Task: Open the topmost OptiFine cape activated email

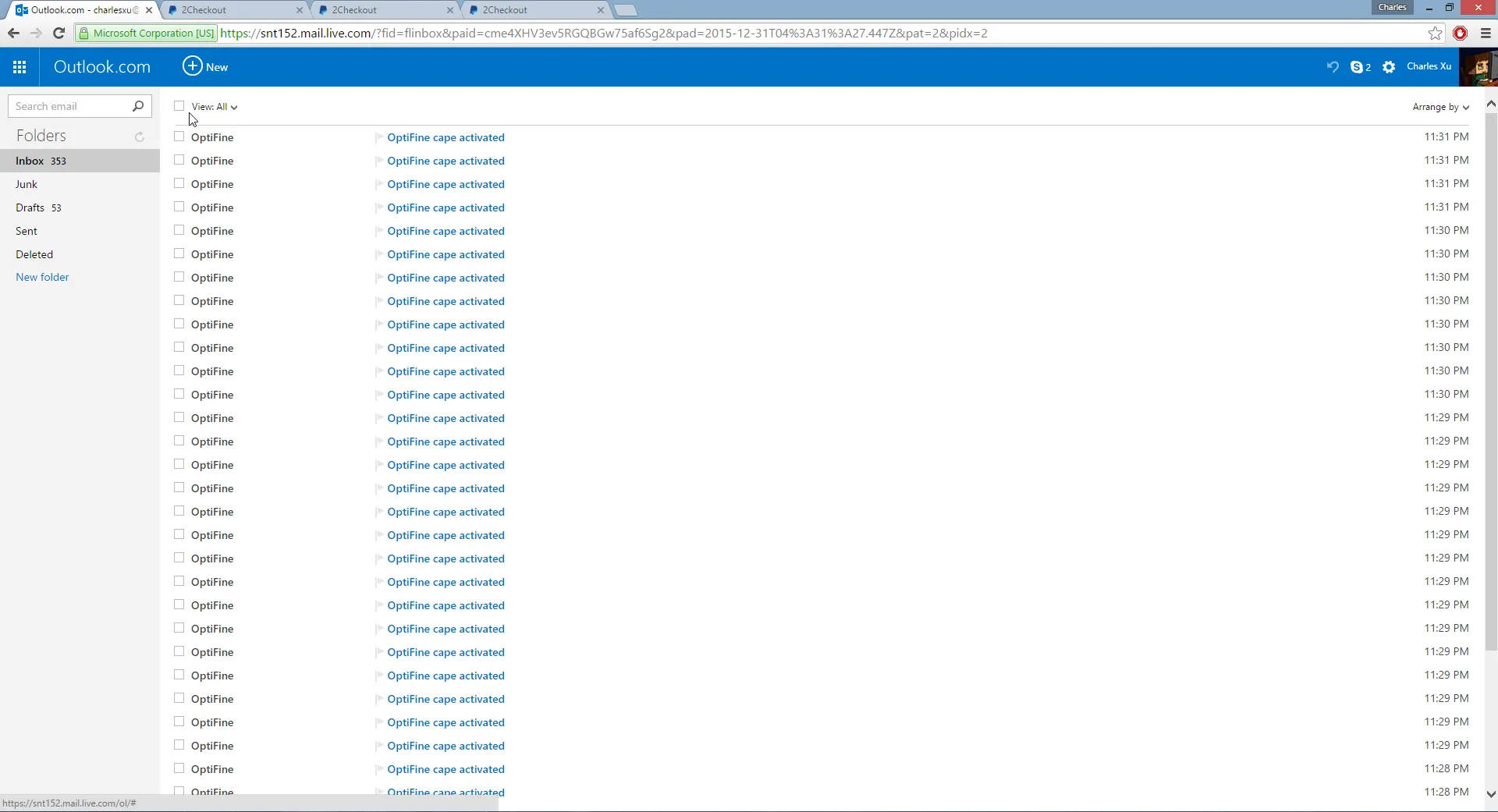Action: (445, 137)
